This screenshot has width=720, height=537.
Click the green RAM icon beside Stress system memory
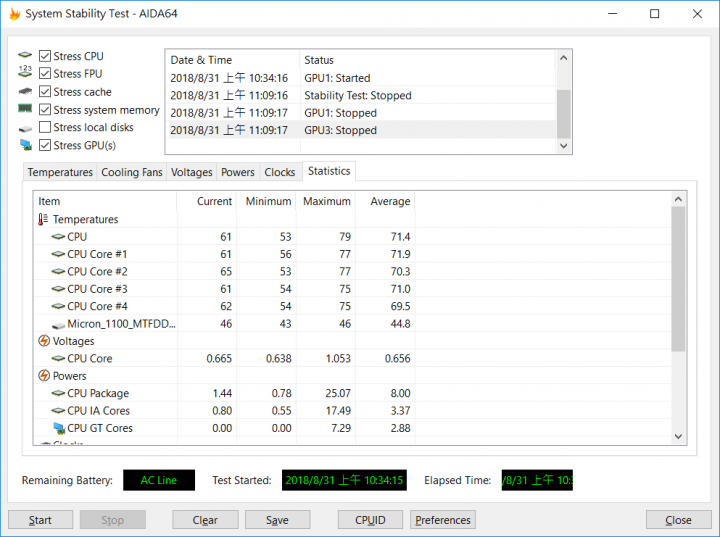coord(25,108)
